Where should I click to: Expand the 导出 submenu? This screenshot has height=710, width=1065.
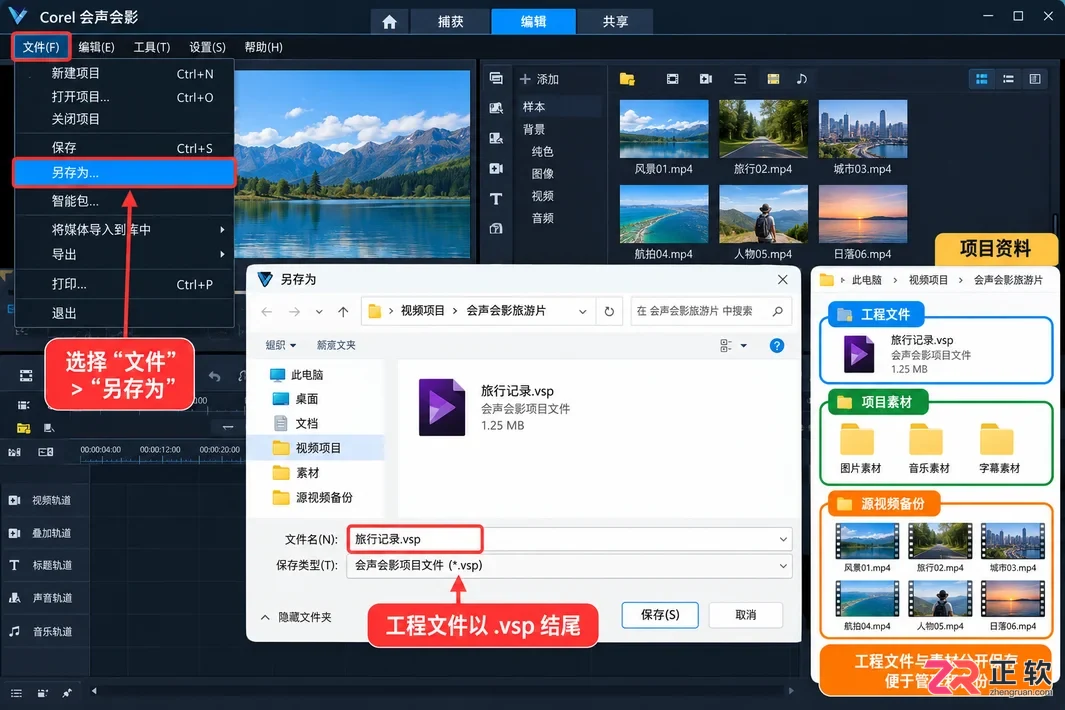coord(124,254)
